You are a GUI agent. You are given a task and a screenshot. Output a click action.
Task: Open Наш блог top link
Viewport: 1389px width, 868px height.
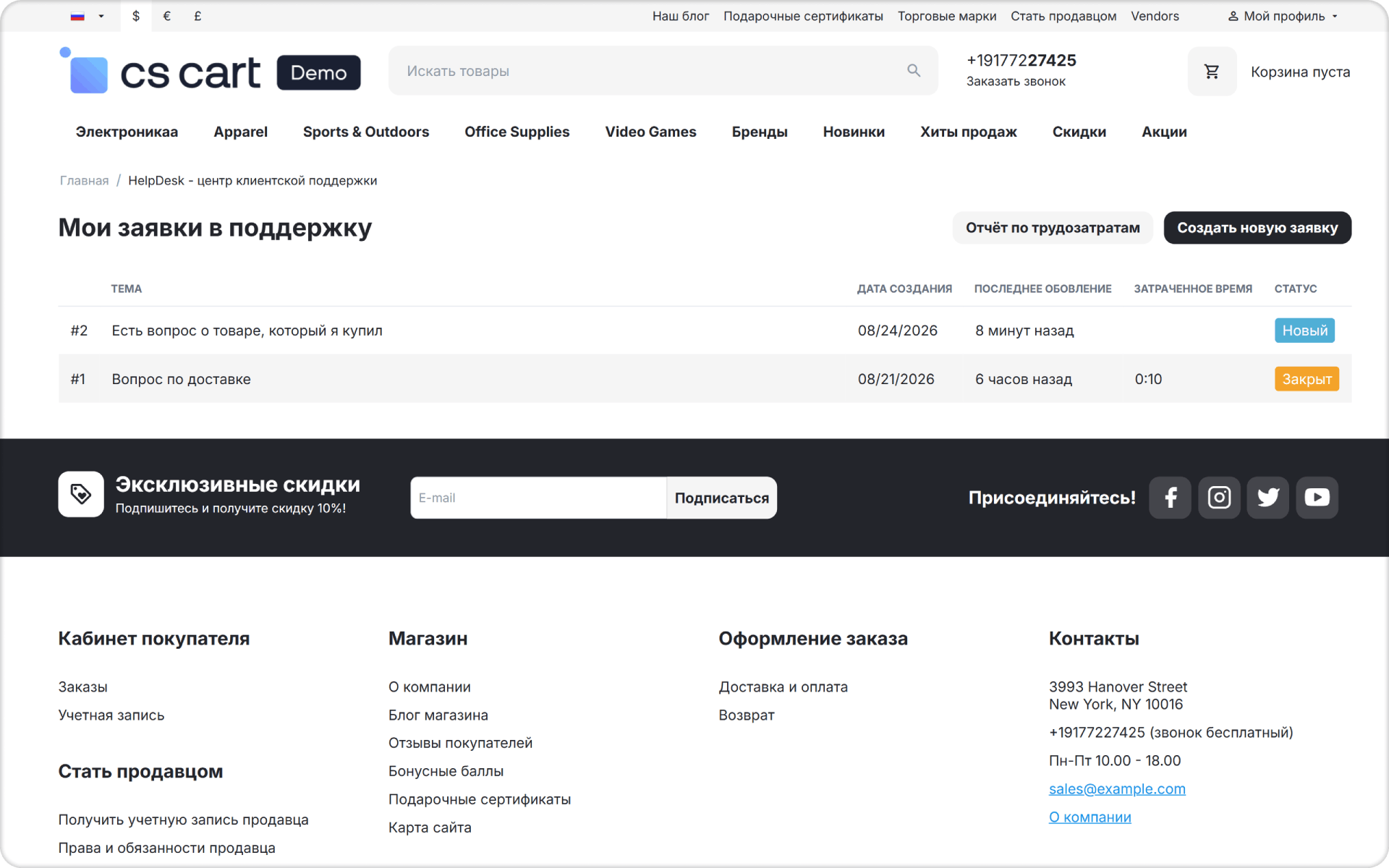[681, 16]
